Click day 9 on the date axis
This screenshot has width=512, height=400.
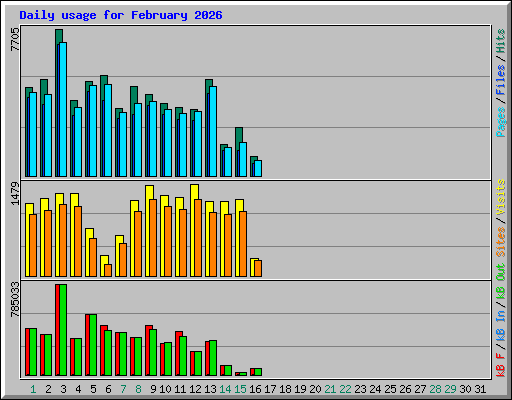coord(153,389)
